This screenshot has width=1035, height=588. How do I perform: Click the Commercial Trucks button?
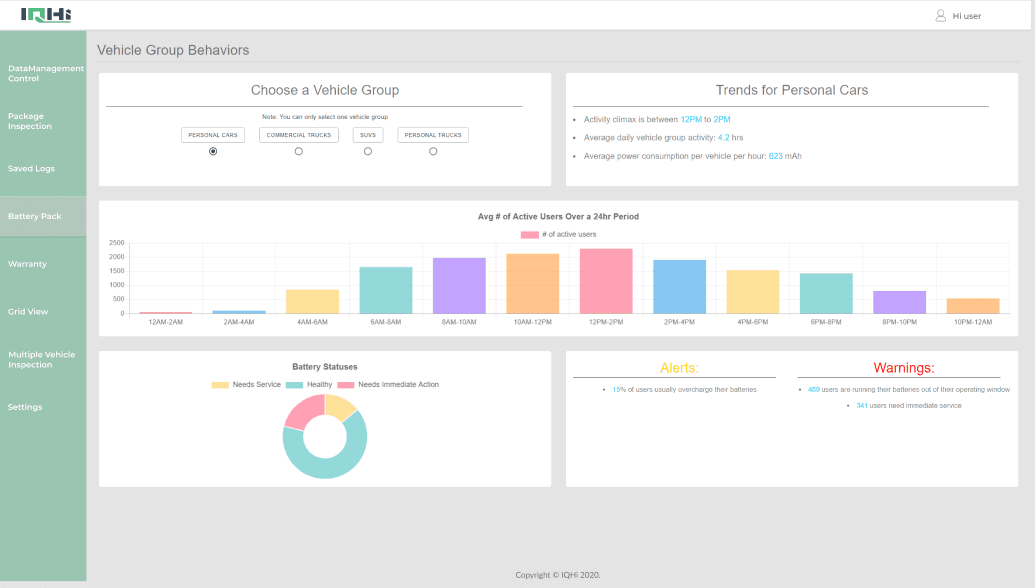[x=299, y=135]
